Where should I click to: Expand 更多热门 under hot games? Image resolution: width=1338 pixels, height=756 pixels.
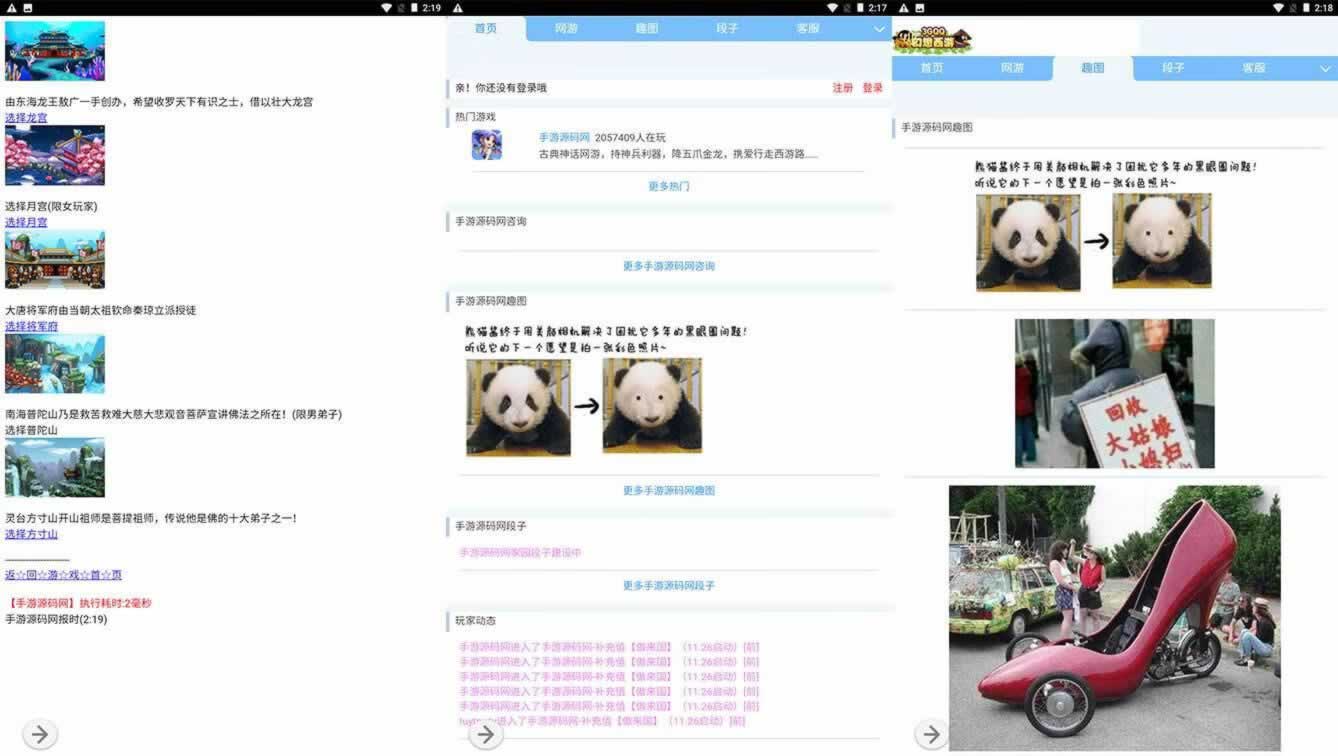point(668,186)
